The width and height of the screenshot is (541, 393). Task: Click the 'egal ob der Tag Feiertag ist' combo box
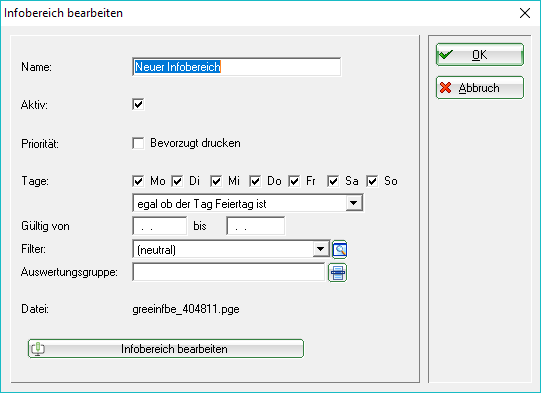click(247, 203)
